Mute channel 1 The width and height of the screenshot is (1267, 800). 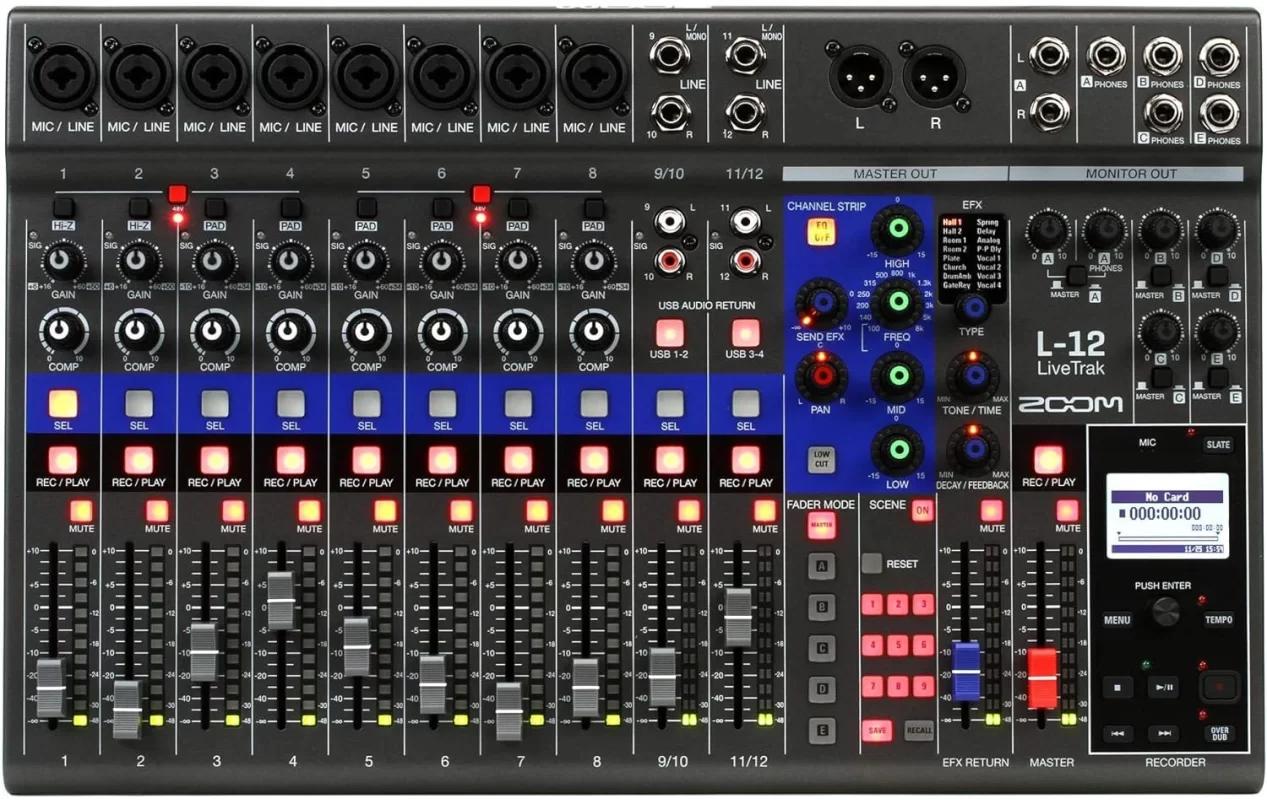(x=81, y=511)
